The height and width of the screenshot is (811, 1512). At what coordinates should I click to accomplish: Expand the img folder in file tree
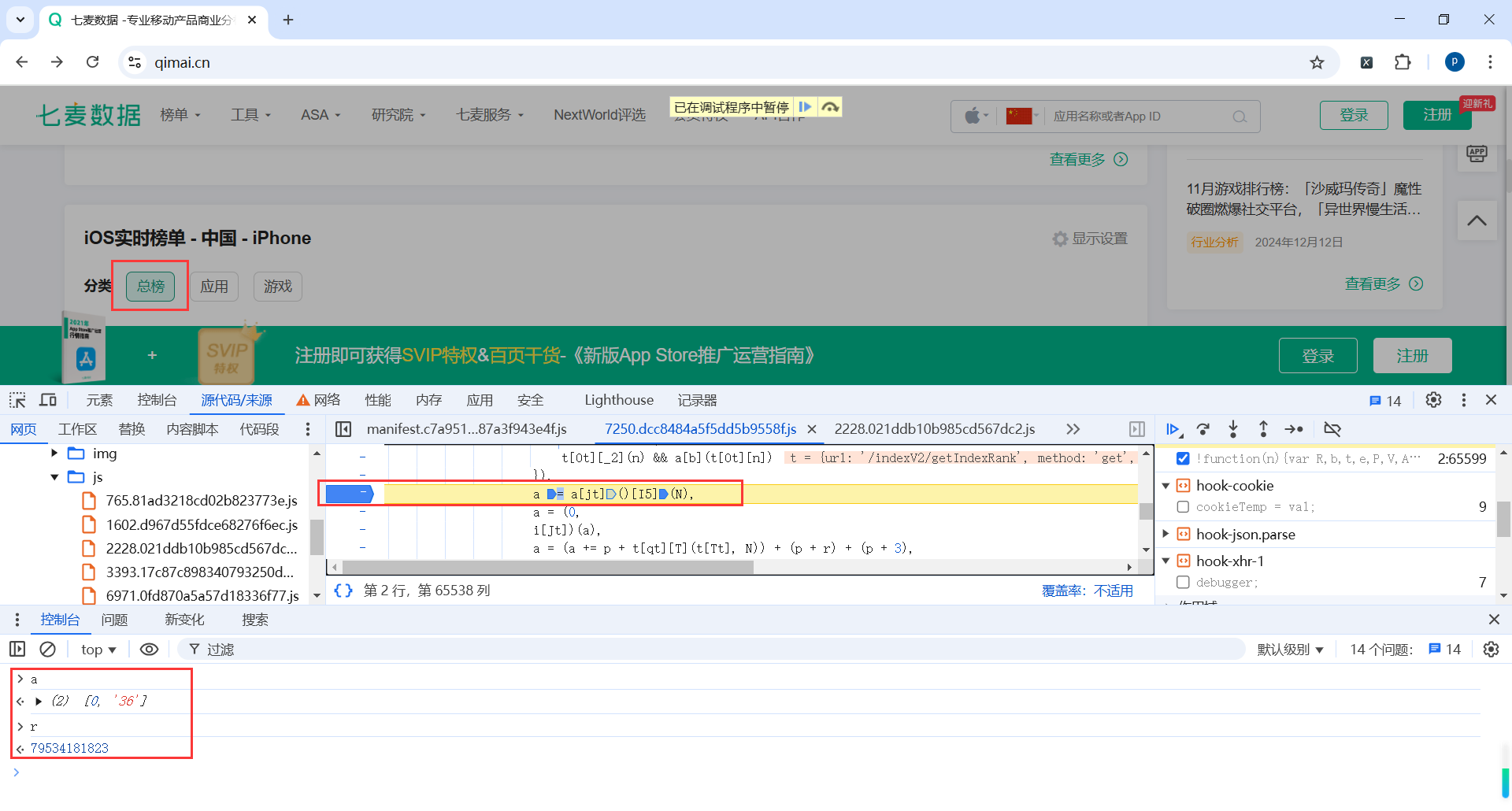point(54,453)
